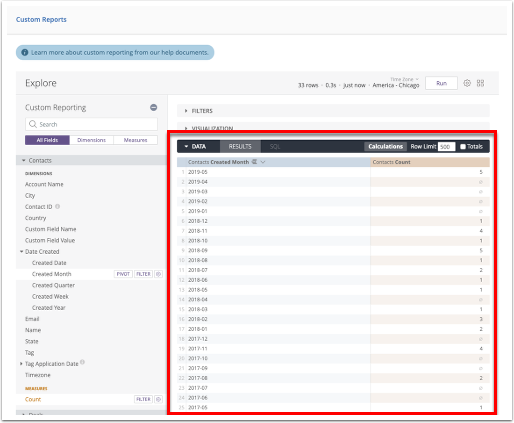Open the Created Month column dropdown chevron

[x=263, y=162]
